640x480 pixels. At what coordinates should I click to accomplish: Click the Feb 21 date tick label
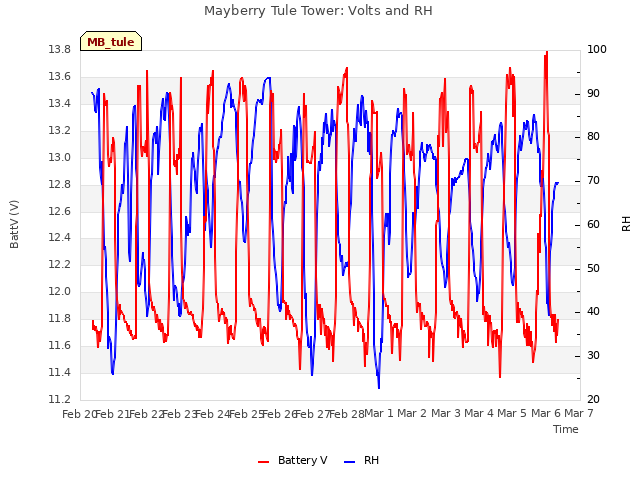click(x=112, y=414)
